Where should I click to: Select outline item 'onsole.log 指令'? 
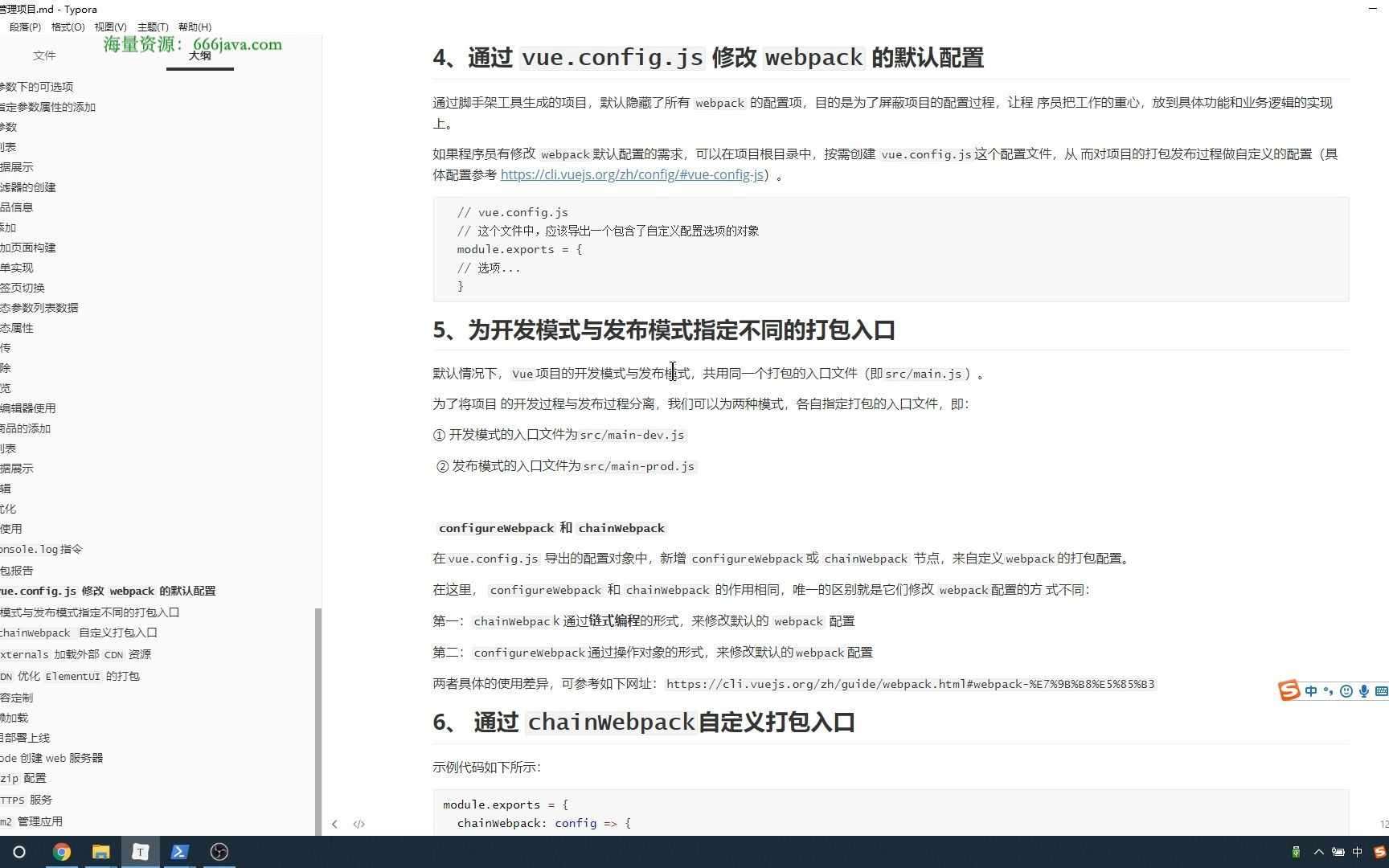pos(41,550)
